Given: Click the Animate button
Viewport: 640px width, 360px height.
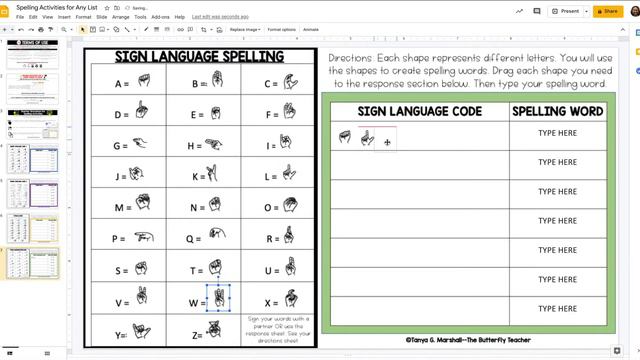Looking at the screenshot, I should [x=311, y=30].
